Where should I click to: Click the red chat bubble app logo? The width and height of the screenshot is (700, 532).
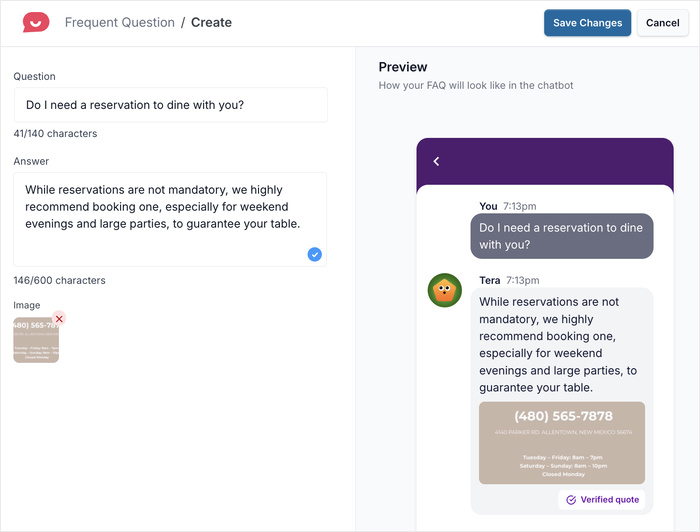coord(36,22)
